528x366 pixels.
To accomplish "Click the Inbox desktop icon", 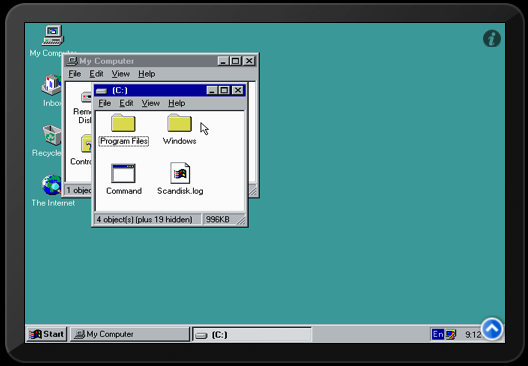I will click(x=52, y=85).
